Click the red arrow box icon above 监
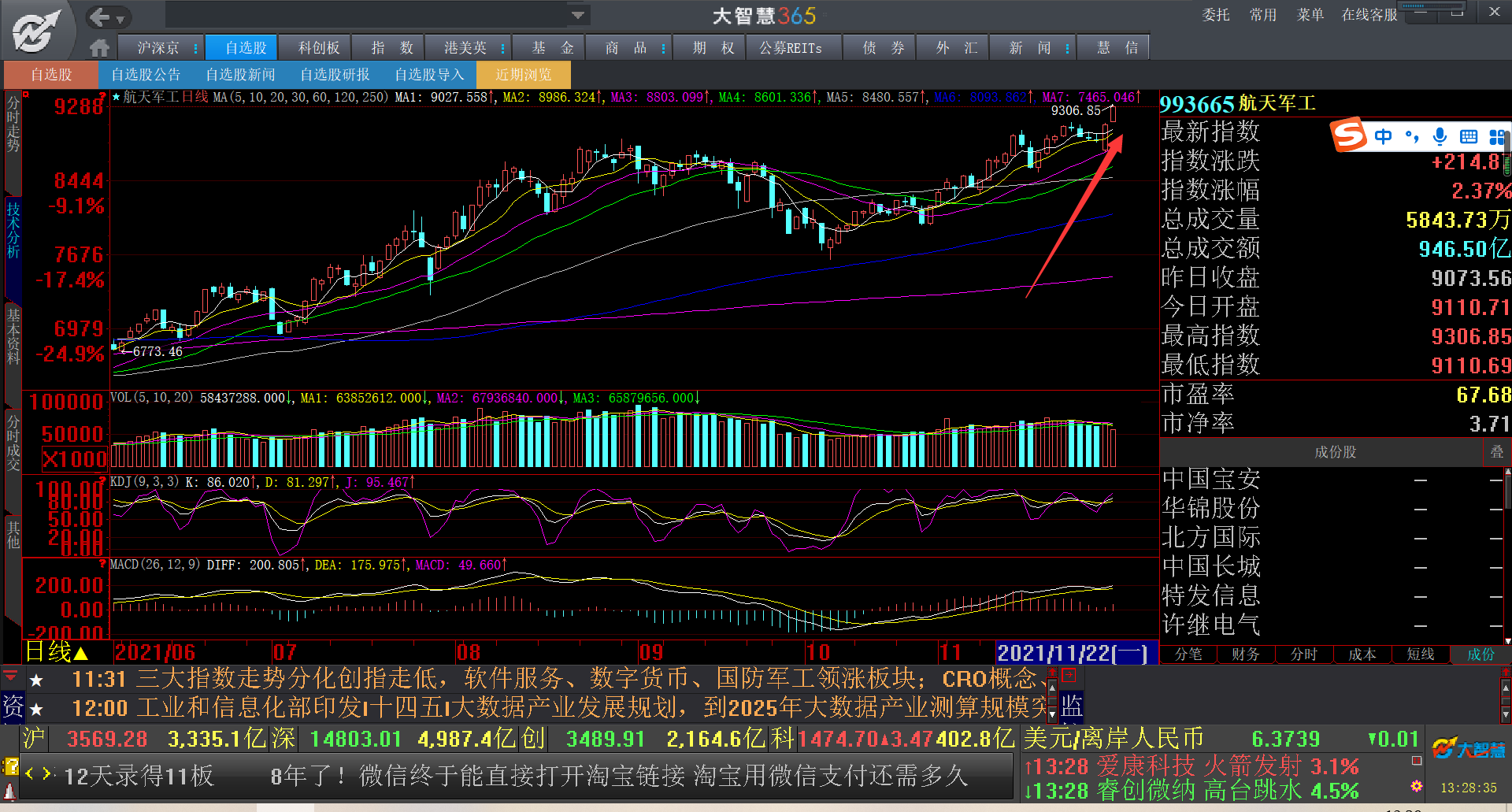The height and width of the screenshot is (812, 1512). 1068,675
